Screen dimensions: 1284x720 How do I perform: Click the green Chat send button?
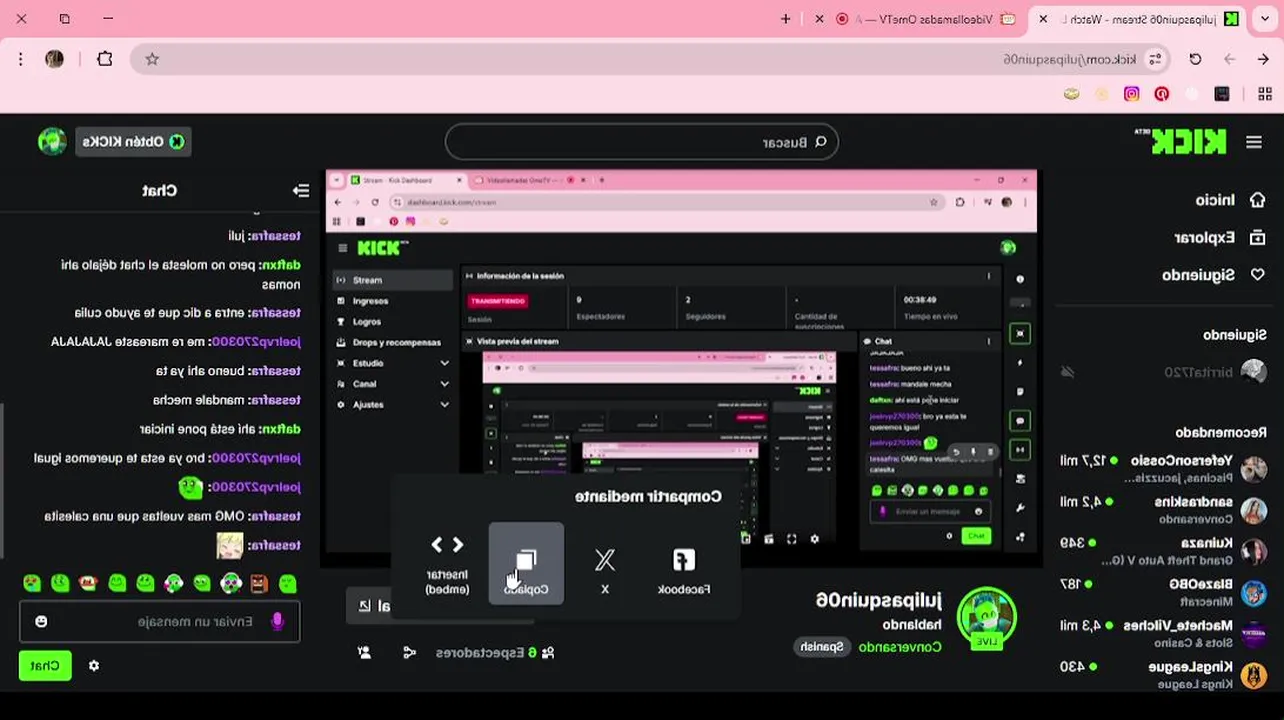pos(45,666)
